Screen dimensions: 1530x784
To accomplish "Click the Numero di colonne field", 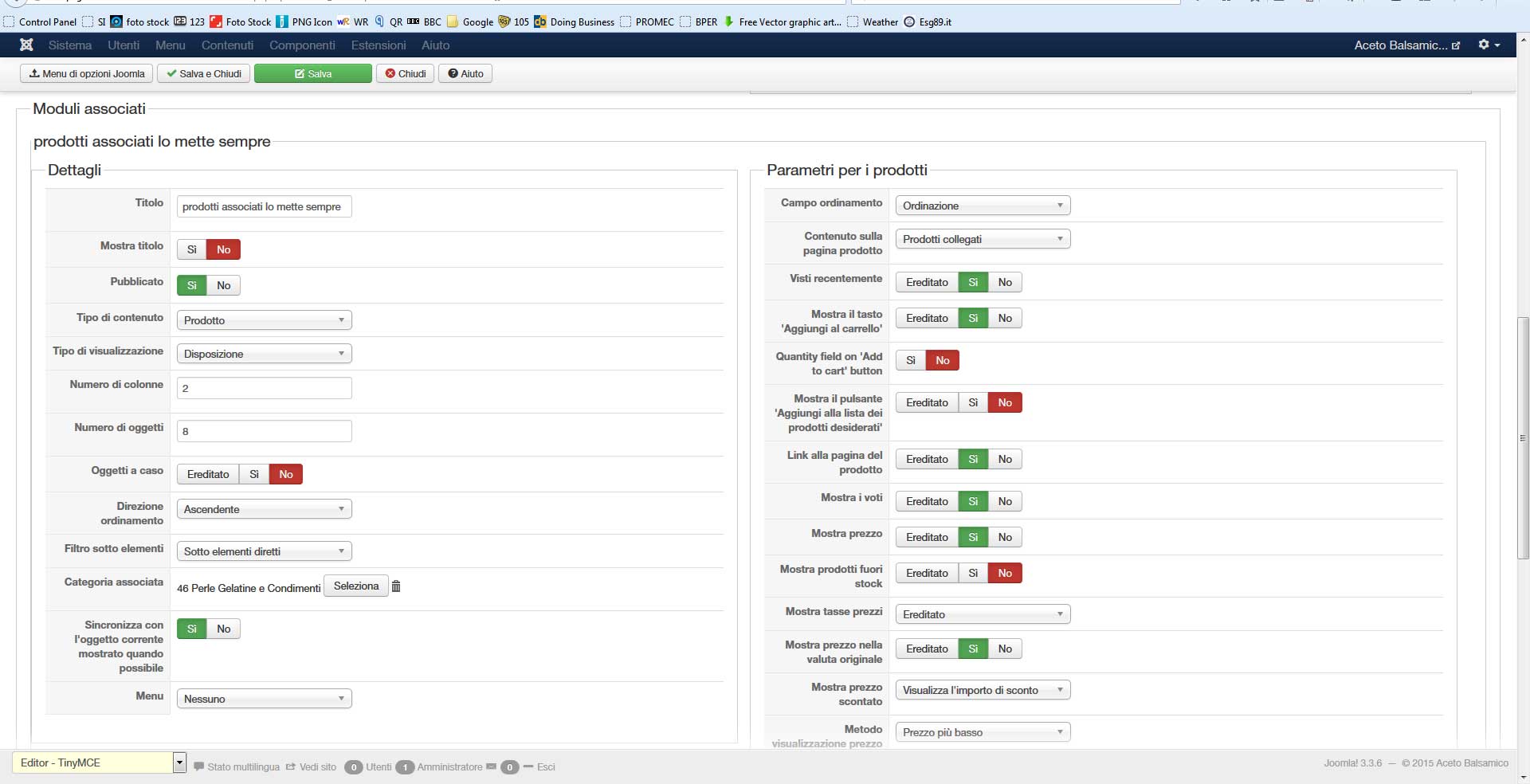I will tap(265, 389).
